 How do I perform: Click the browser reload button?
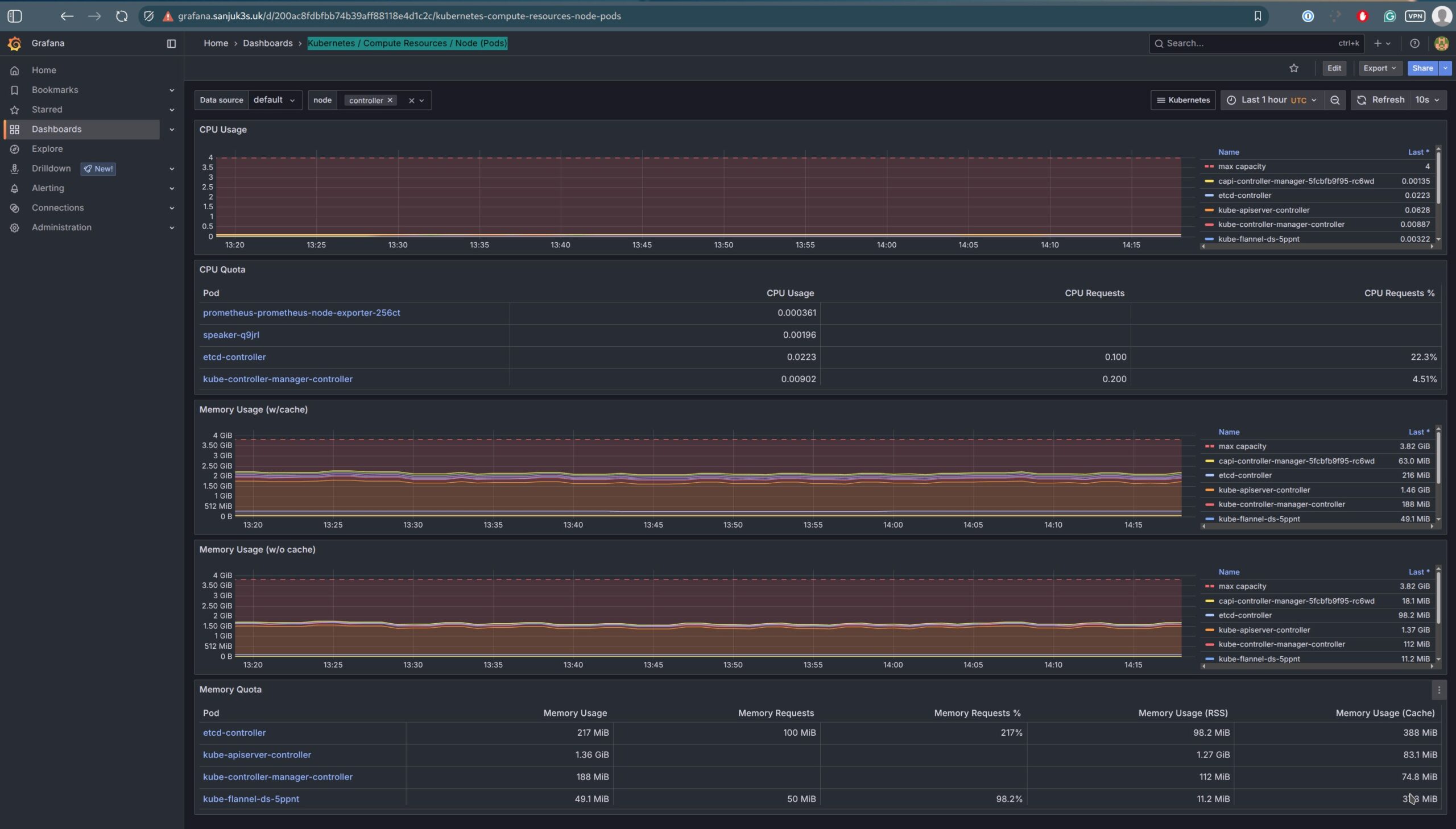(122, 16)
